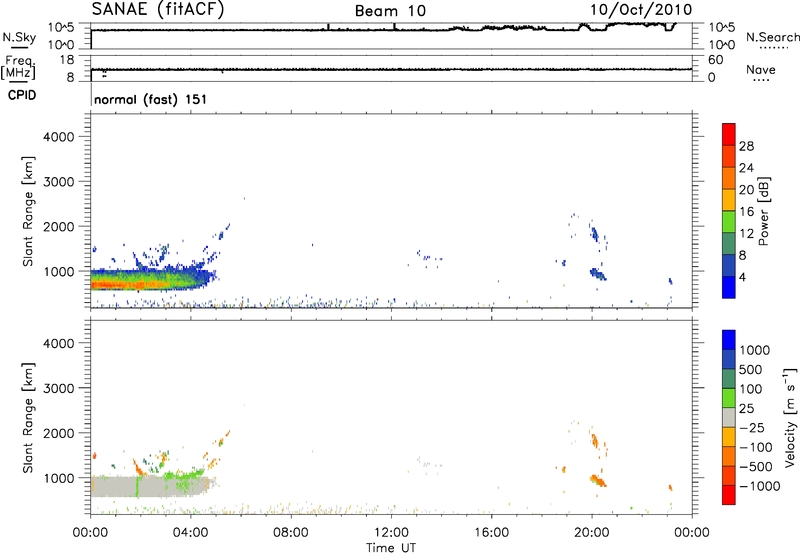Click the 4 label on power colorbar
Screen dimensions: 800x554
pos(743,277)
